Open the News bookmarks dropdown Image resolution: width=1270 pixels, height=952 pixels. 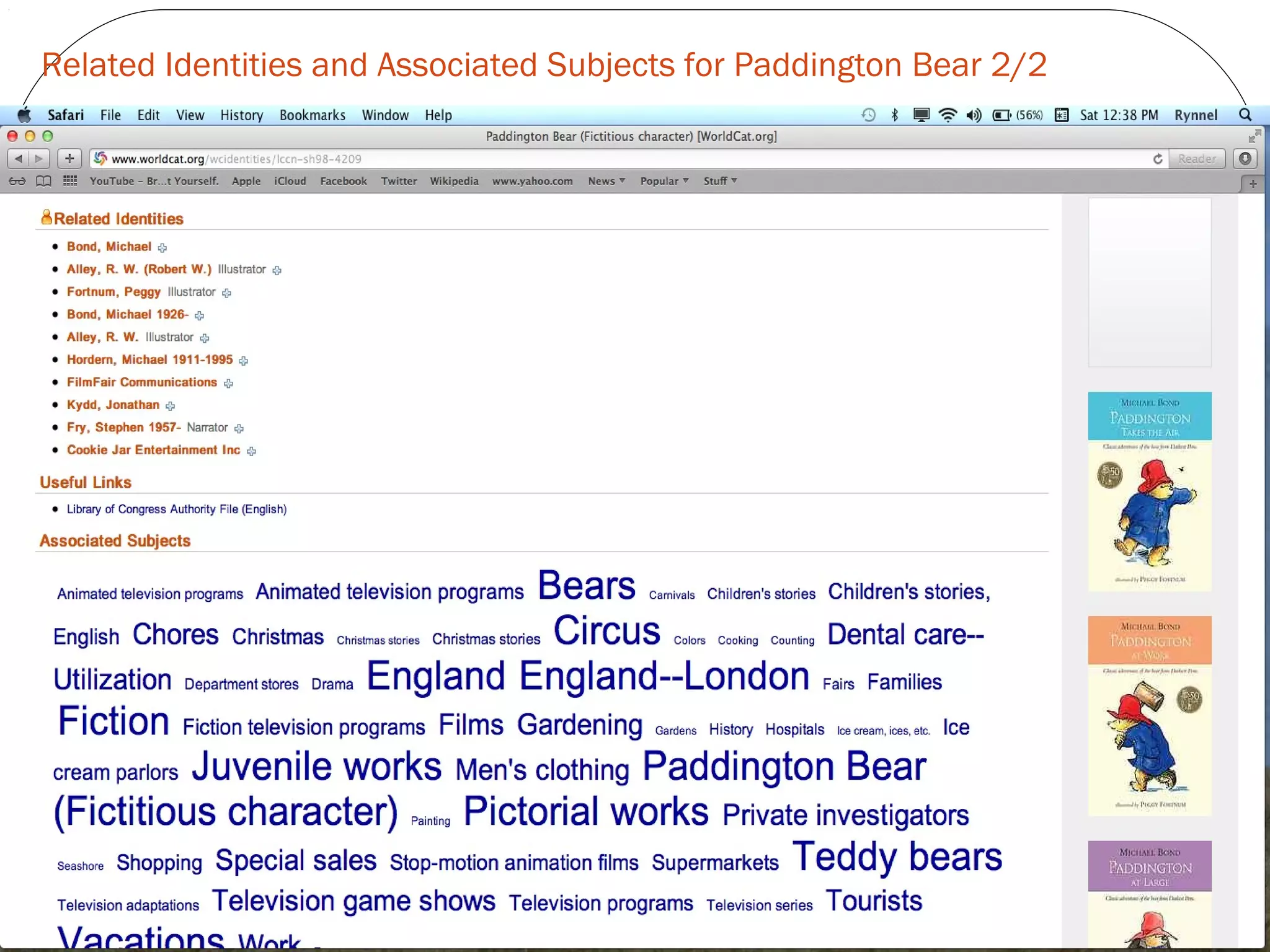[x=606, y=181]
